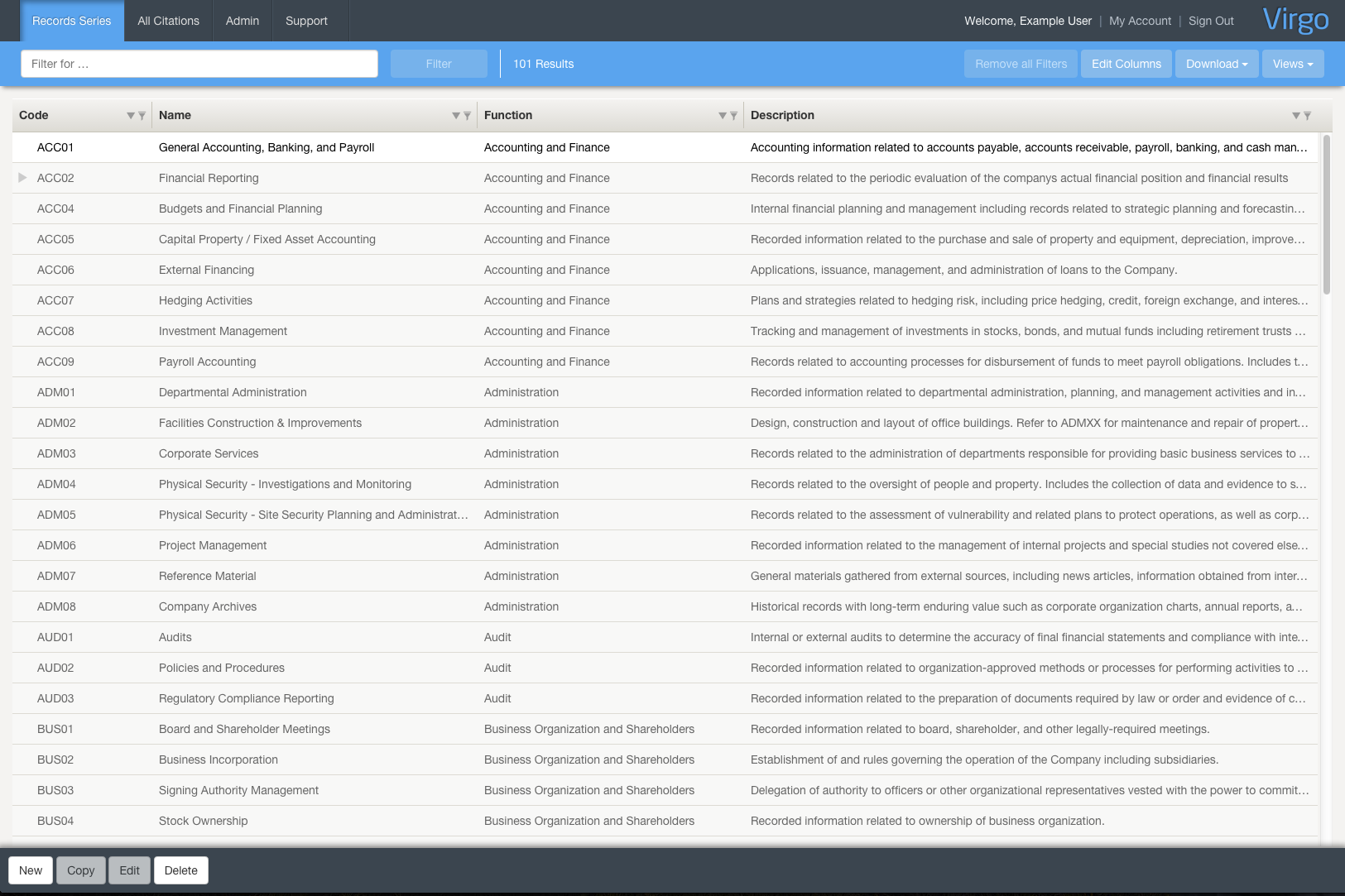Viewport: 1345px width, 896px height.
Task: Select 'Departmental Administration' name cell
Action: (233, 392)
